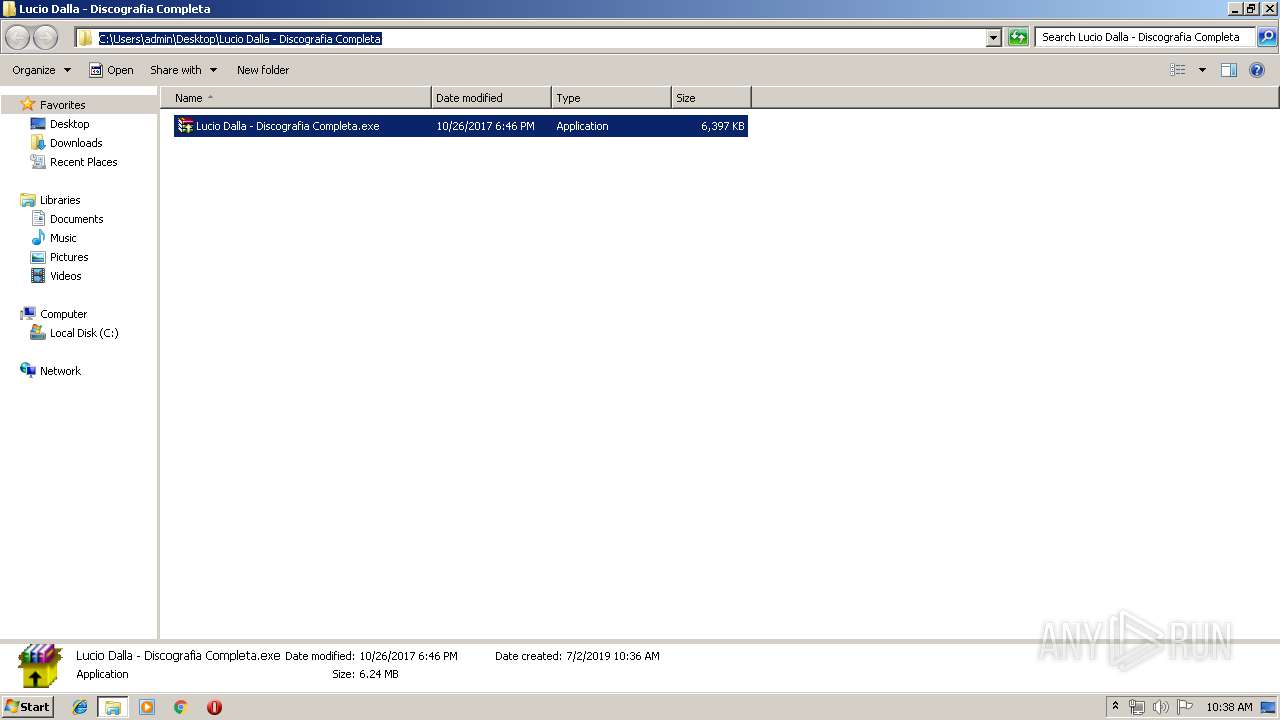This screenshot has height=720, width=1280.
Task: Click the volume speaker tray icon
Action: point(1161,707)
